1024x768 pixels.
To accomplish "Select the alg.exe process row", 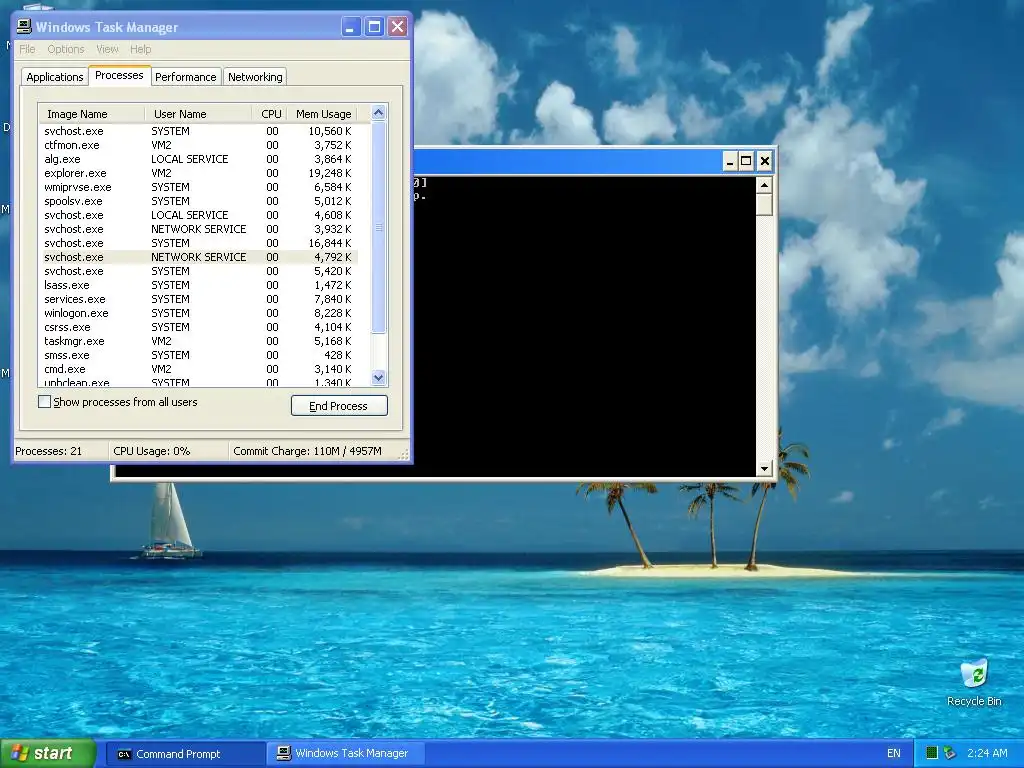I will pos(199,159).
